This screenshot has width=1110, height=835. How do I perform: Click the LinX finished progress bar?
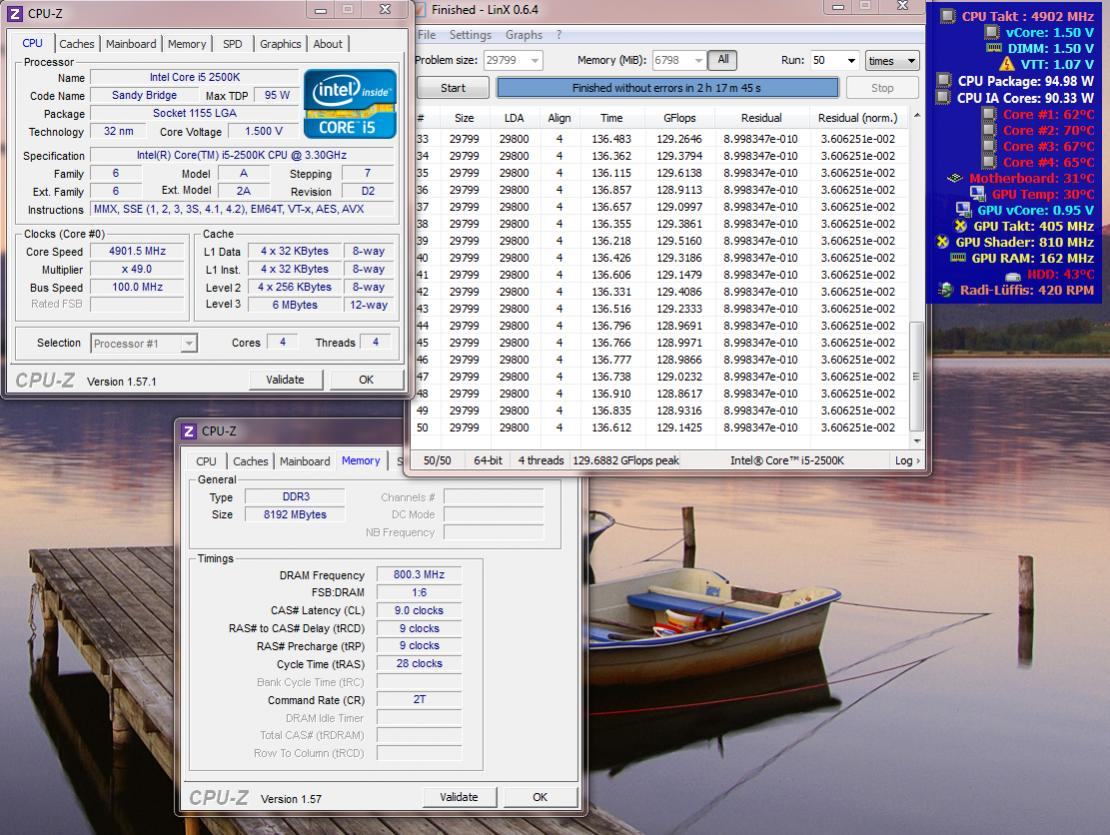point(667,88)
